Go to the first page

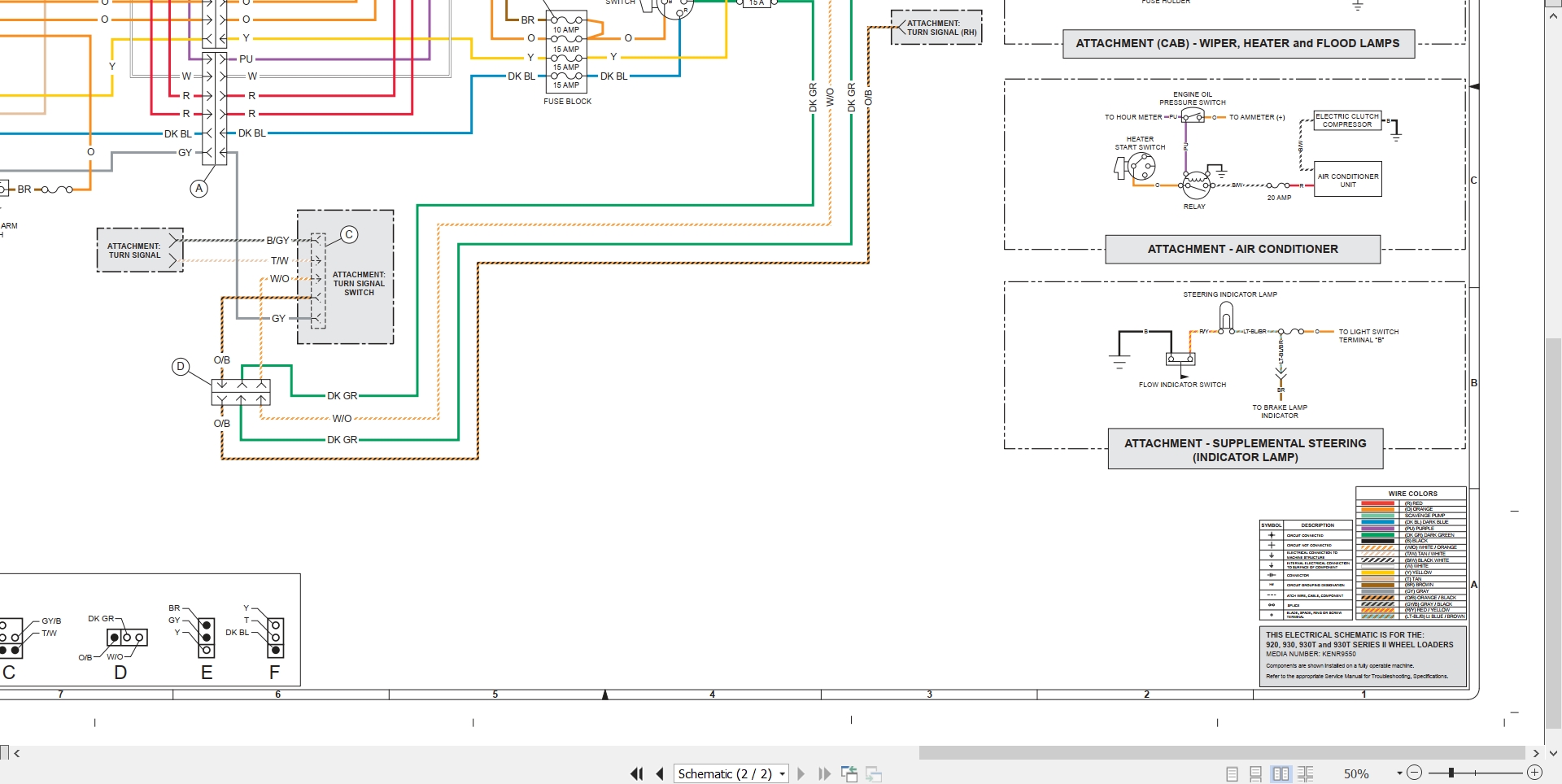point(636,773)
